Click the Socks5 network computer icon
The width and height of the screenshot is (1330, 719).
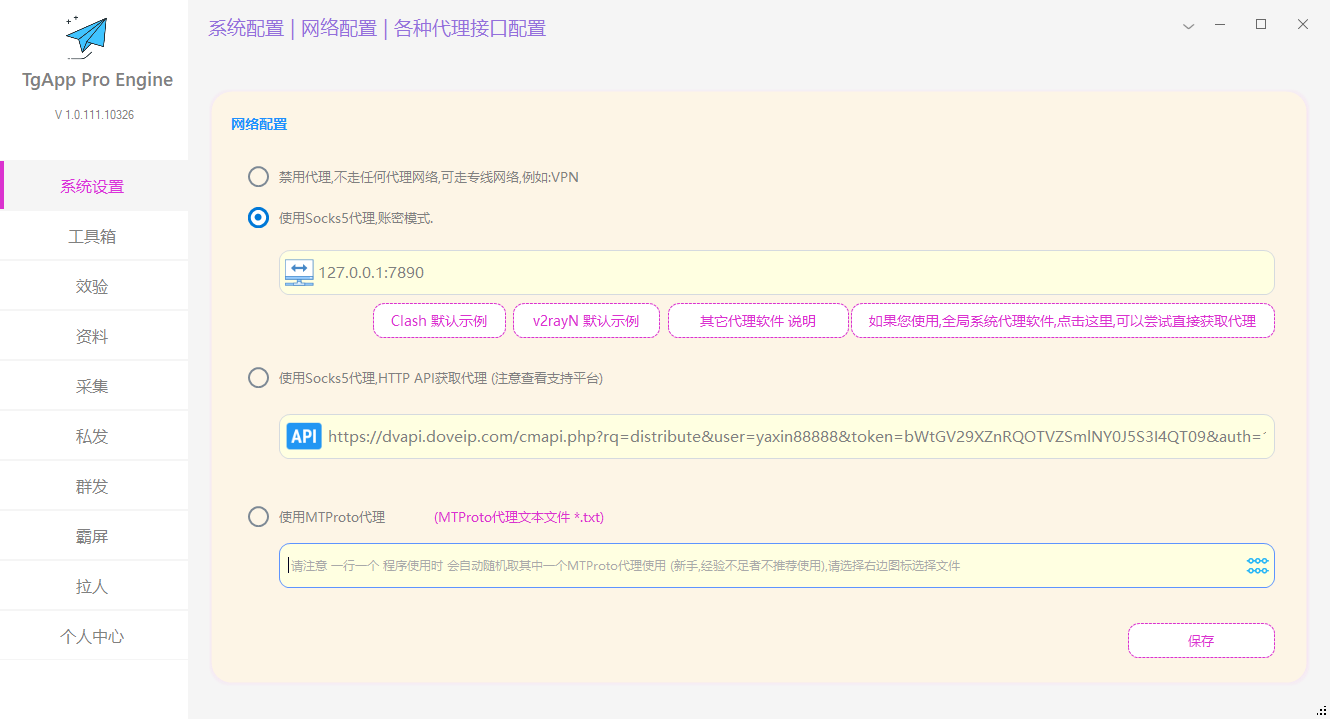pos(299,272)
